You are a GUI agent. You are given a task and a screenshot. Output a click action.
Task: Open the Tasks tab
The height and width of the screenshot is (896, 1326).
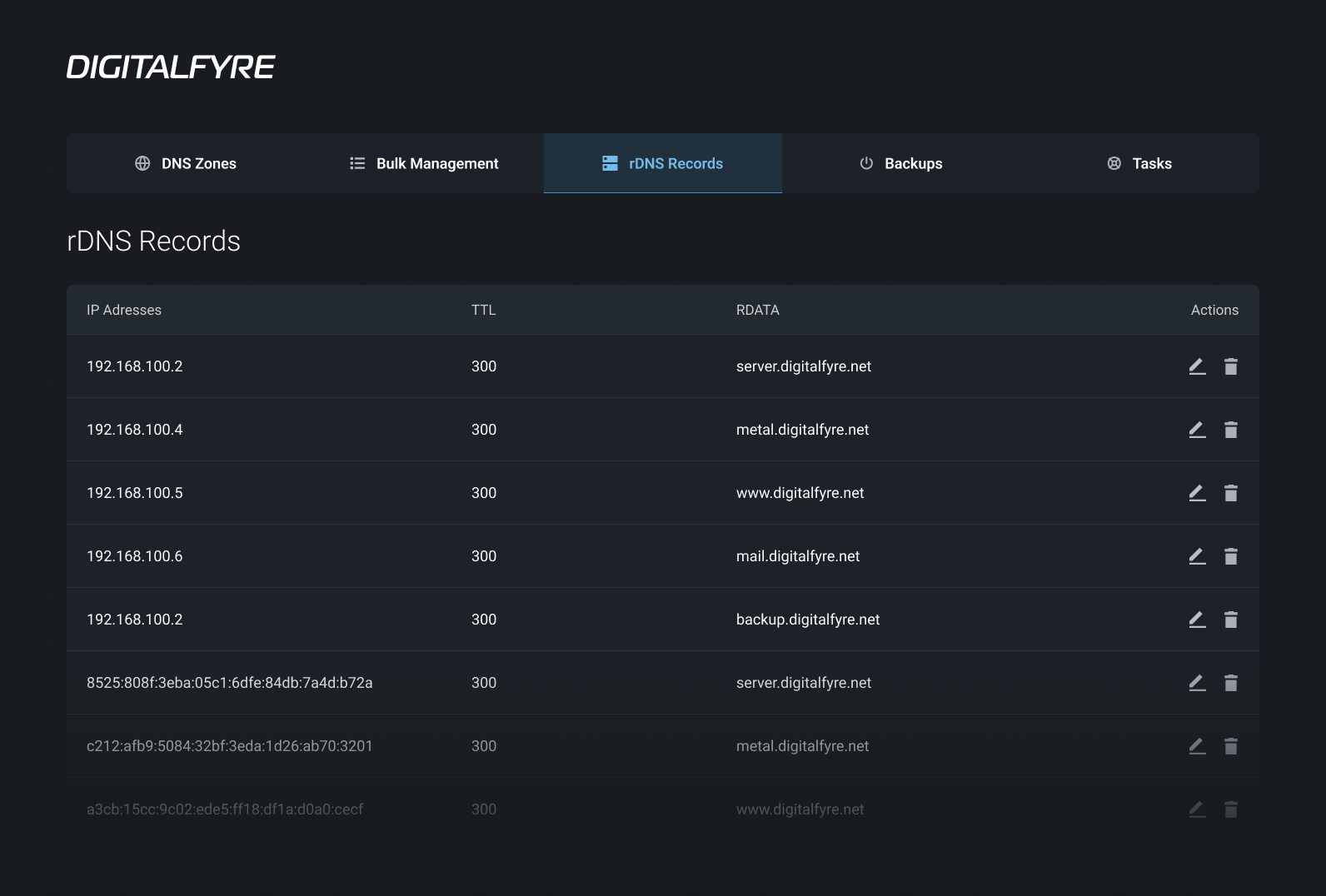pos(1139,163)
